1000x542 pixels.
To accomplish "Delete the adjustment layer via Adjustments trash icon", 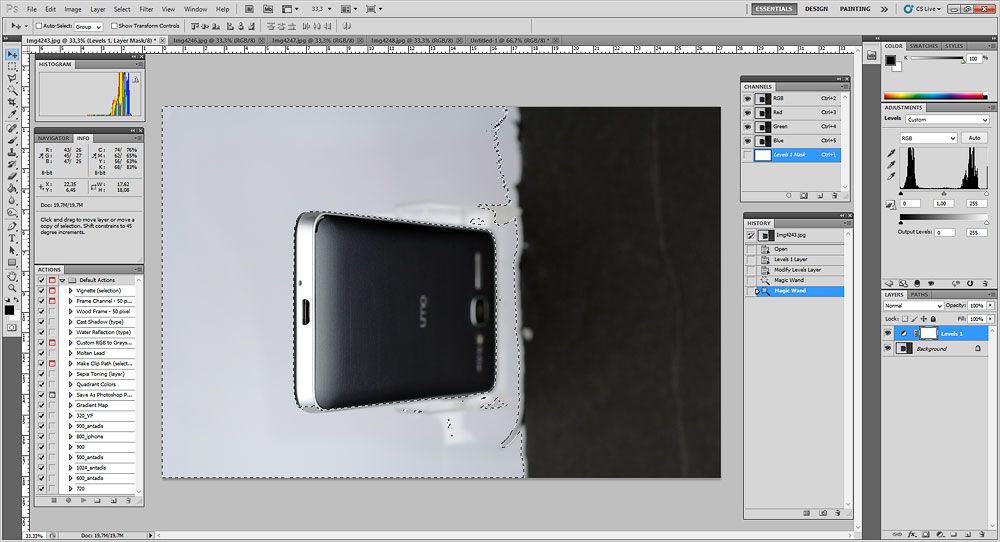I will tap(985, 283).
